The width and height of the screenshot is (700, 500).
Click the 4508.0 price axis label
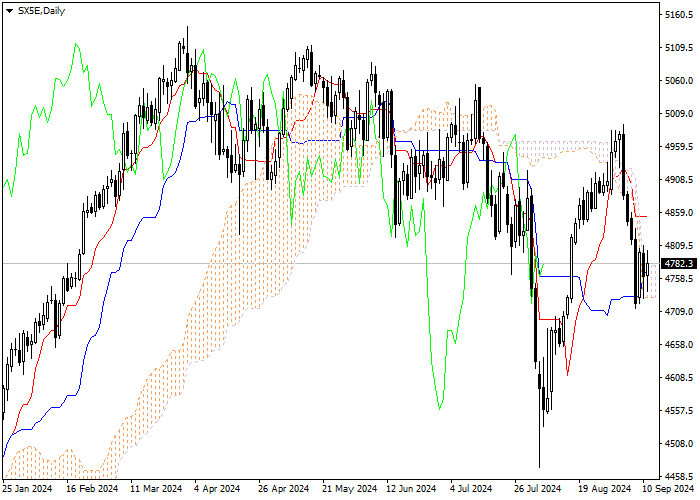click(679, 444)
